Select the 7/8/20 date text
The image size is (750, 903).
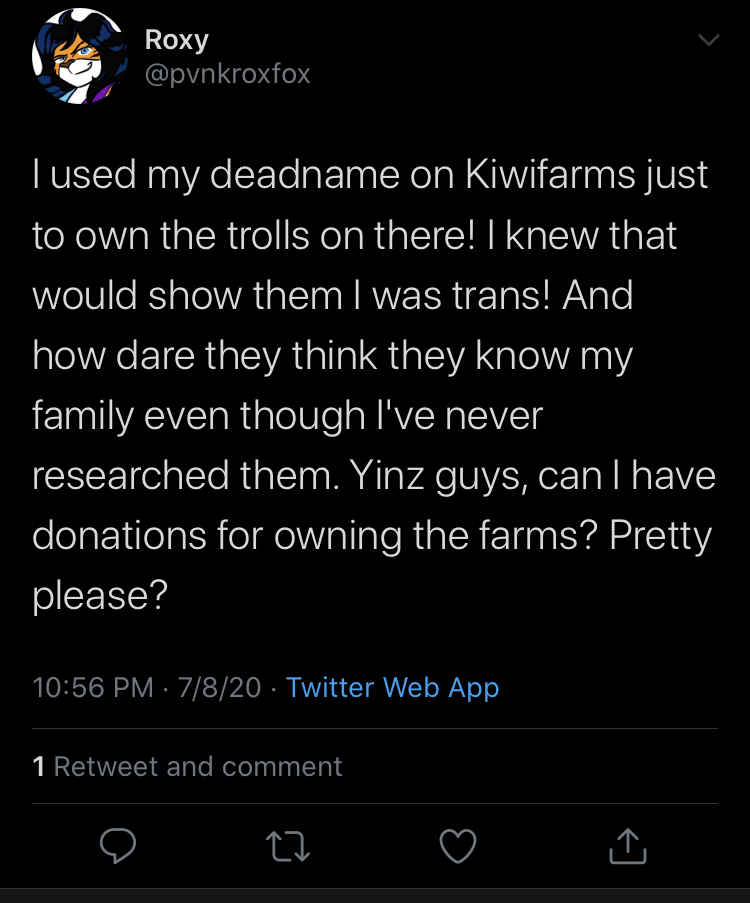[x=219, y=688]
